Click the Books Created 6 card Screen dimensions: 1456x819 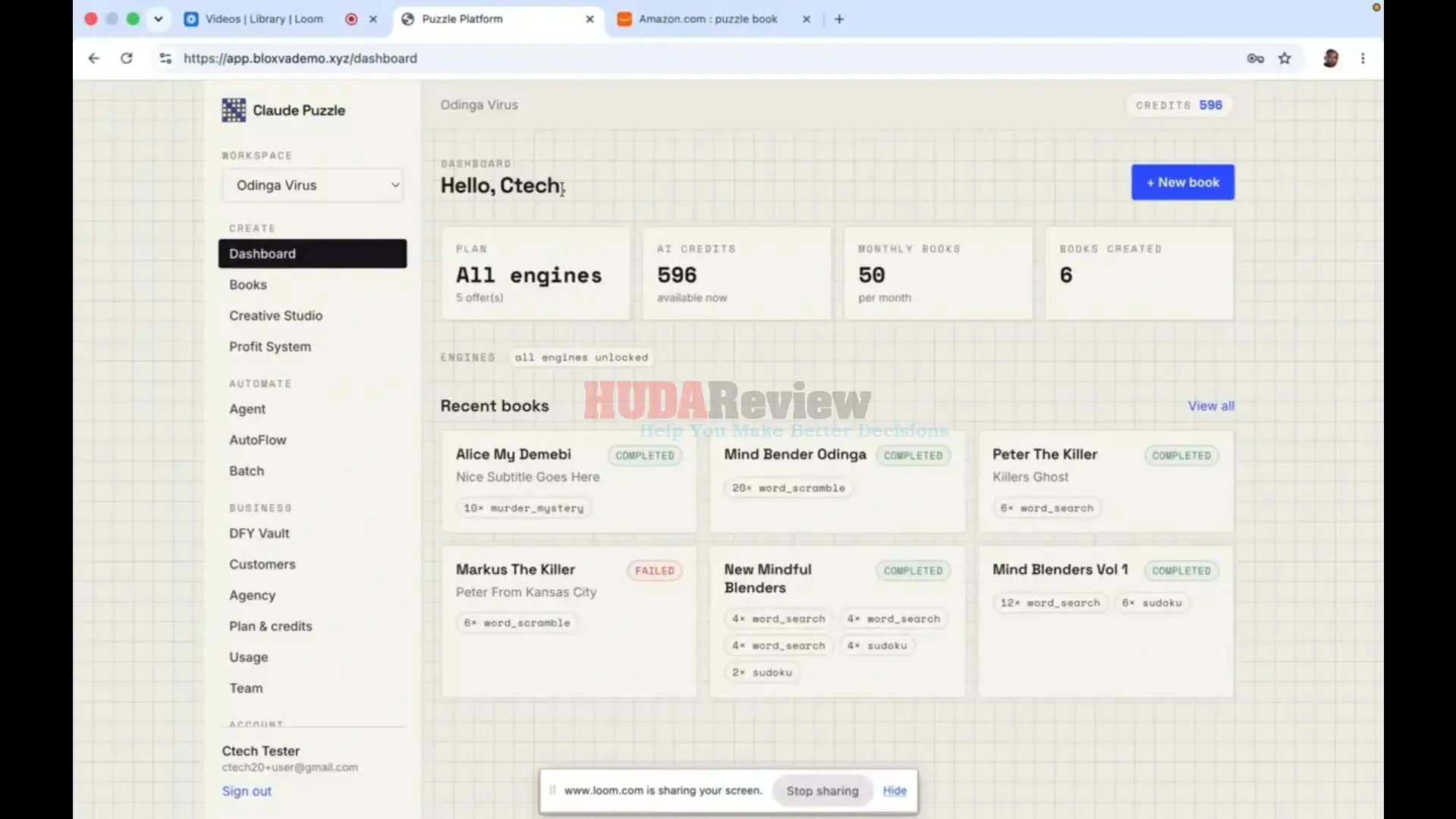[1140, 273]
